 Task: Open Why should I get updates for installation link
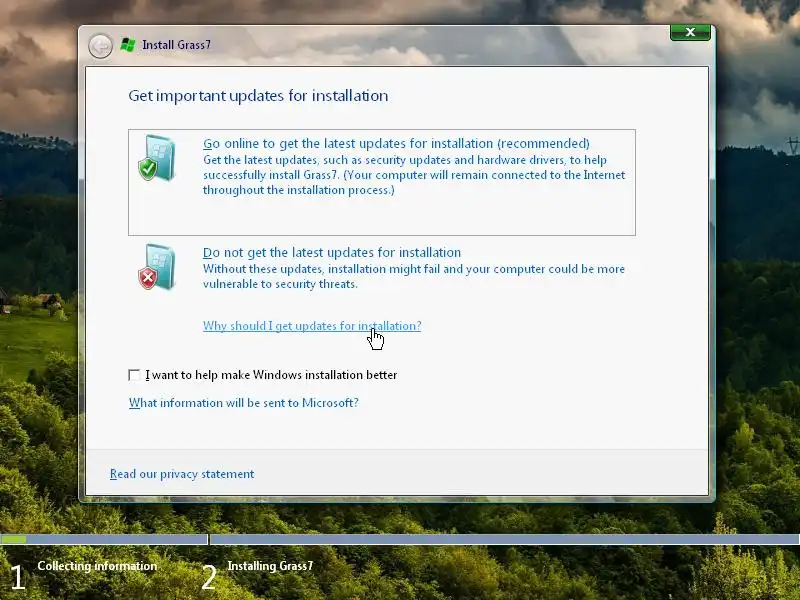[312, 326]
